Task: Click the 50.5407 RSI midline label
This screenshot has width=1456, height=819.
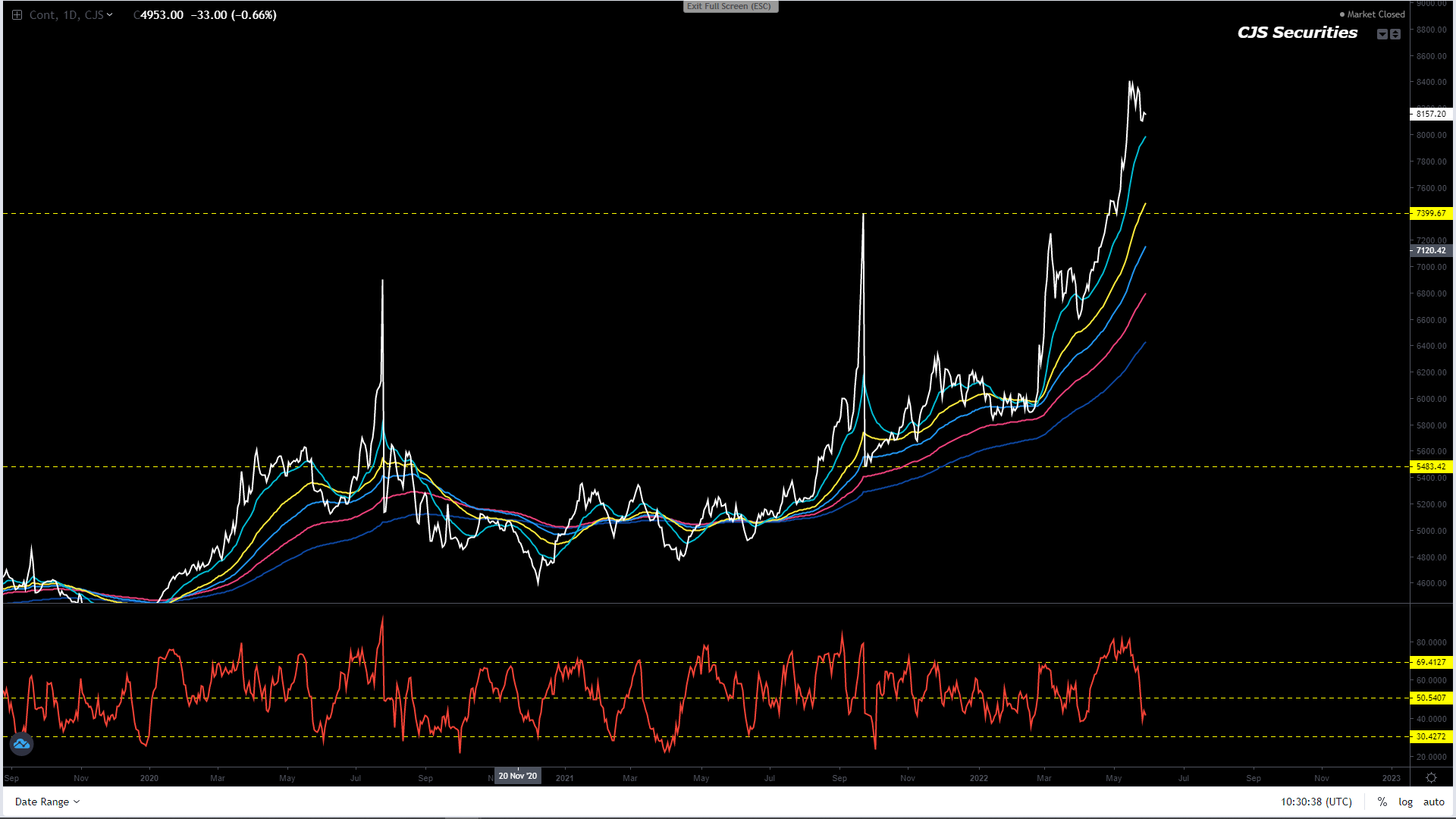Action: click(x=1430, y=698)
